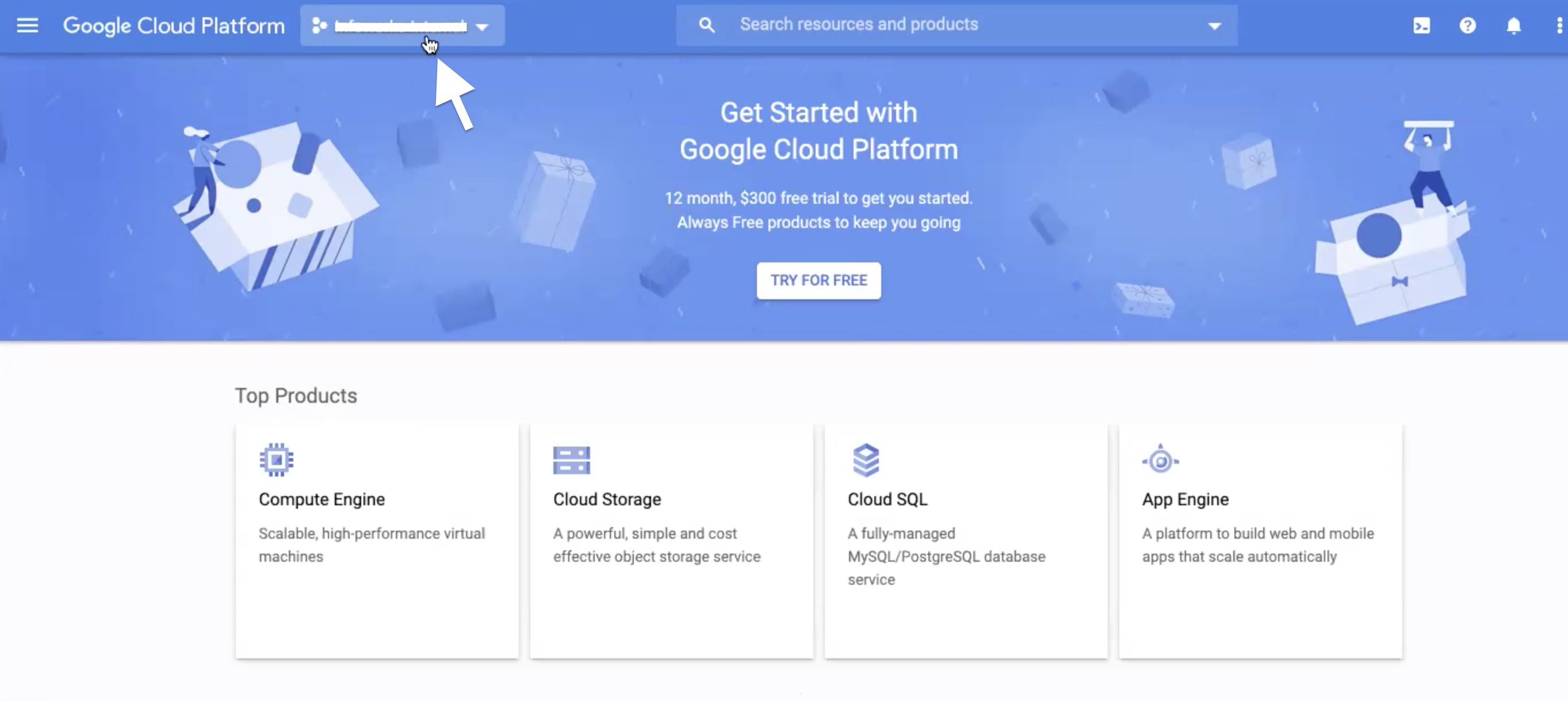Click the TRY FOR FREE button
The height and width of the screenshot is (701, 1568).
pyautogui.click(x=819, y=280)
